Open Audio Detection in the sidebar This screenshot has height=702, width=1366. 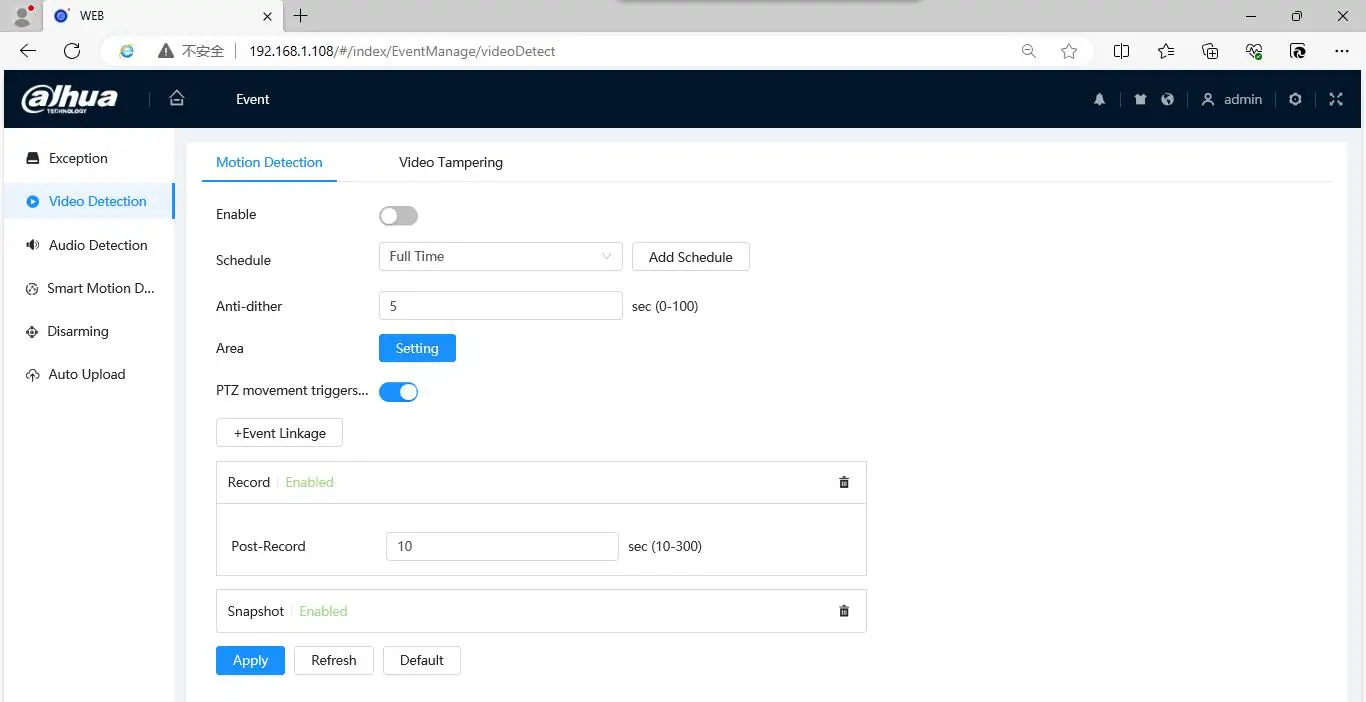(x=88, y=245)
